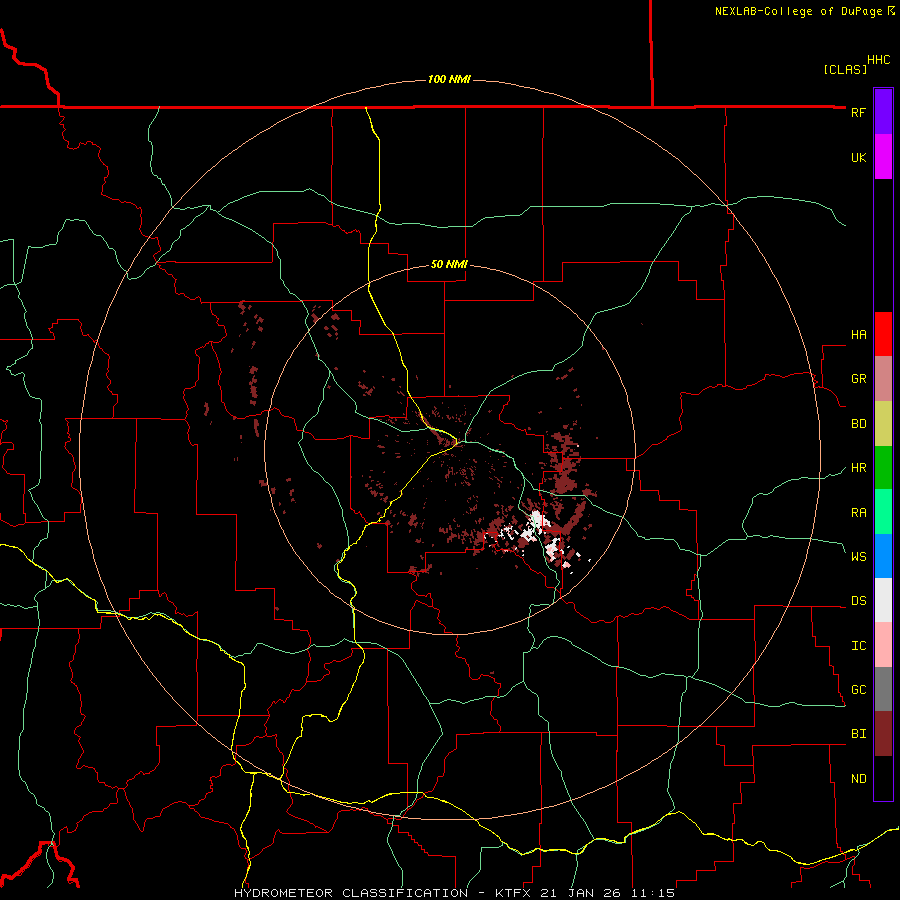This screenshot has width=900, height=900.
Task: Select the BD yellow legend block
Action: pos(883,424)
